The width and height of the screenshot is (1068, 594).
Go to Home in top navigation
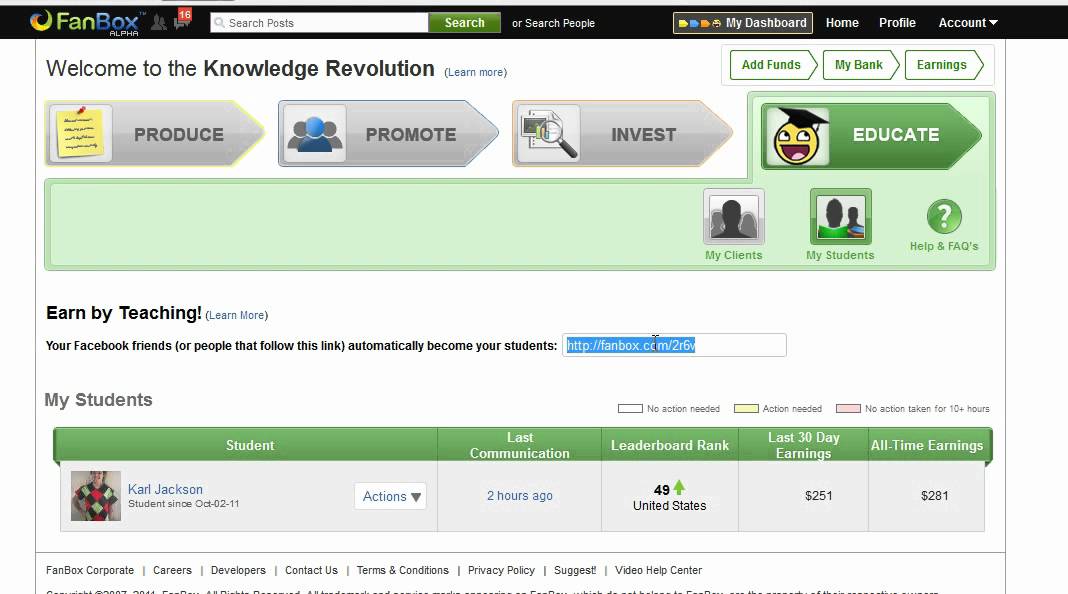click(x=842, y=22)
